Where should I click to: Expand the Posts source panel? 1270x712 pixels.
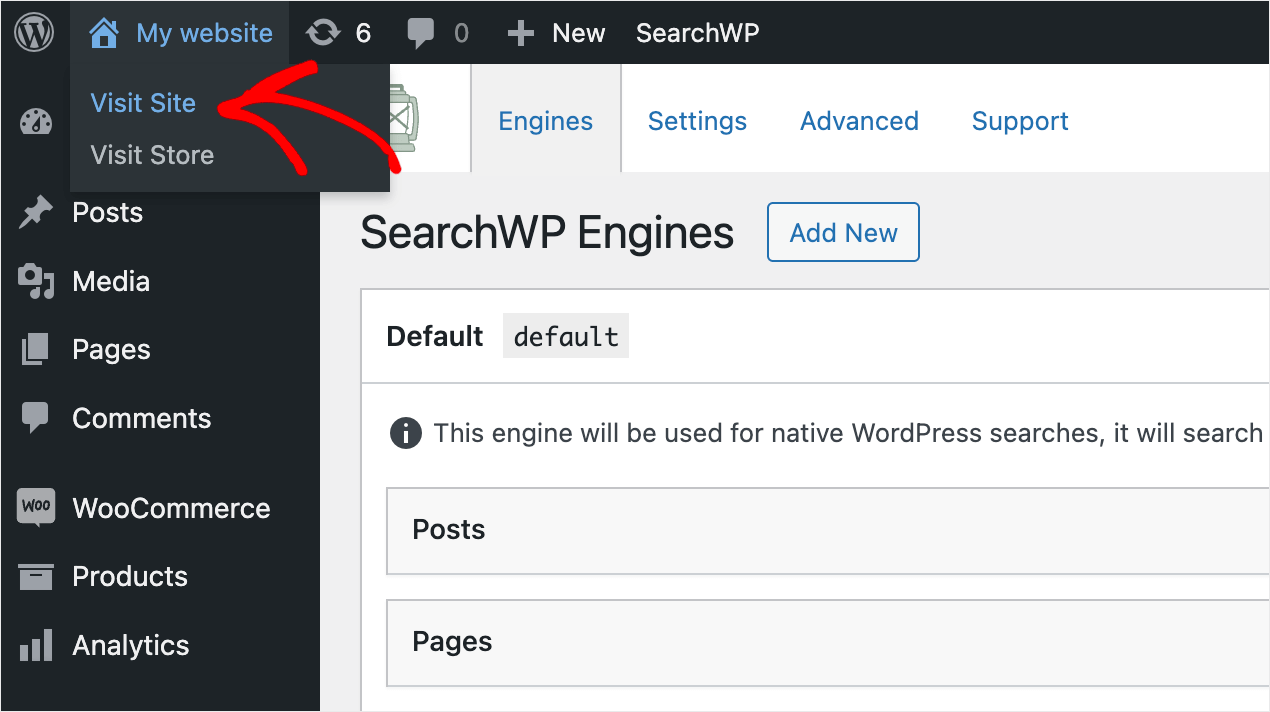pyautogui.click(x=828, y=530)
